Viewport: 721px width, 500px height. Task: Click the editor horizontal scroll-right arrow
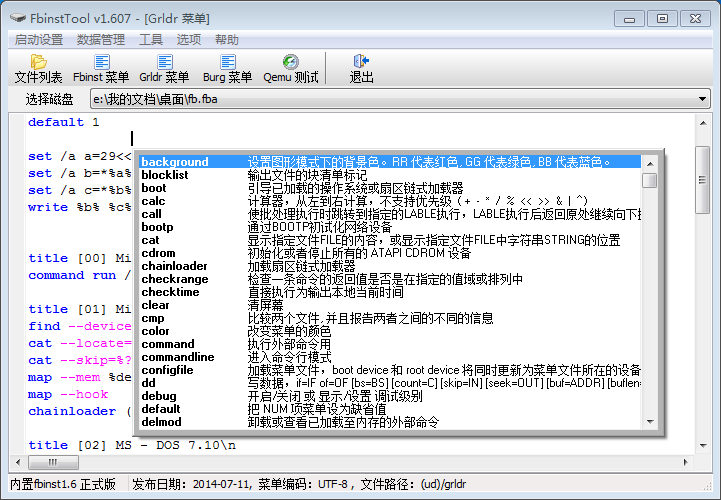tap(686, 462)
